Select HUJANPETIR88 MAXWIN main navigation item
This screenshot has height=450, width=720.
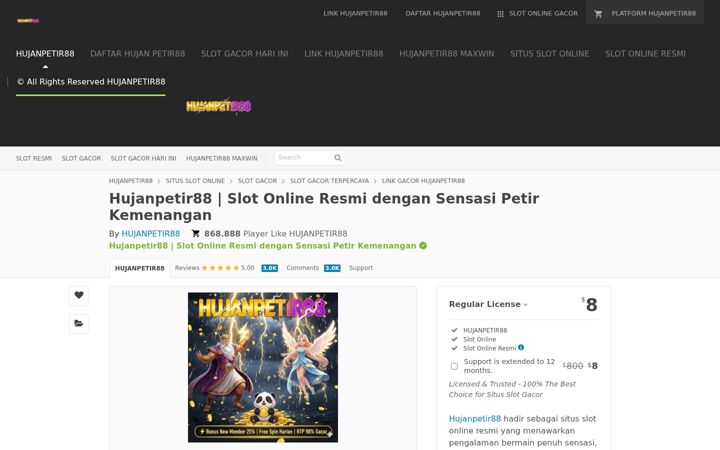pos(447,54)
